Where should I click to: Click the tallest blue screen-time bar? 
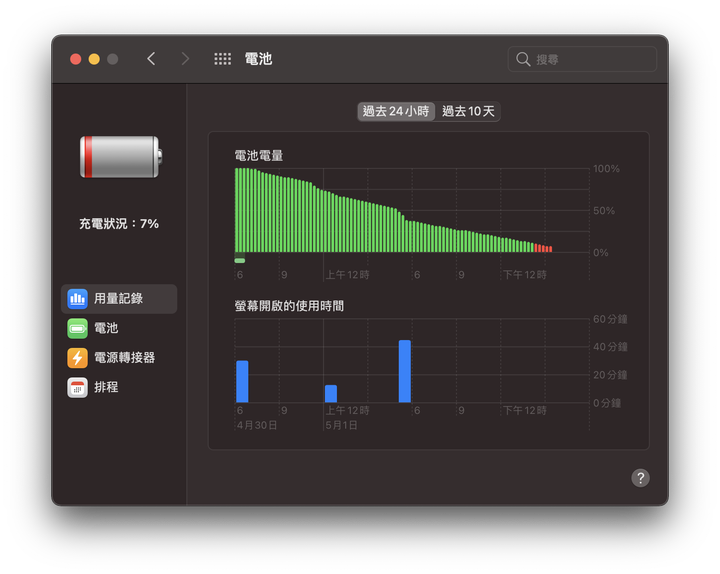[405, 371]
